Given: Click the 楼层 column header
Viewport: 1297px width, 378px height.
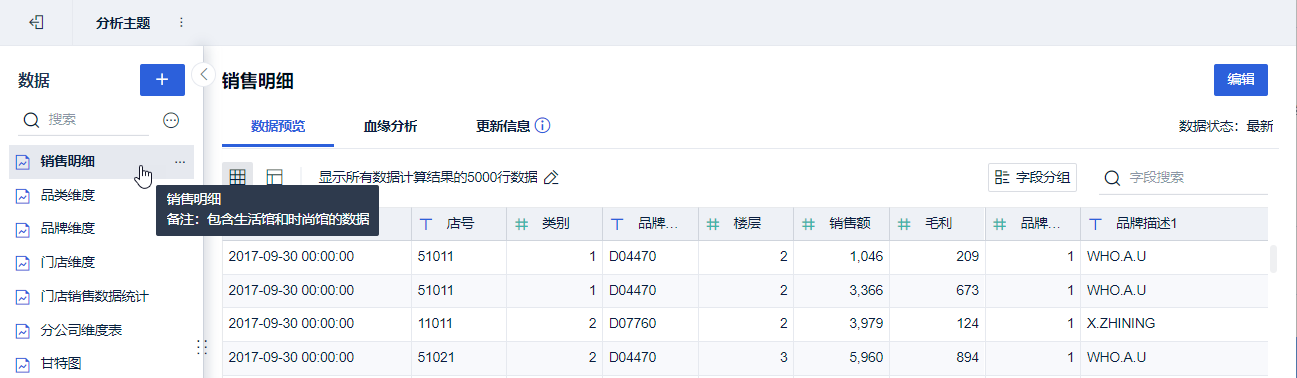Looking at the screenshot, I should (x=746, y=224).
